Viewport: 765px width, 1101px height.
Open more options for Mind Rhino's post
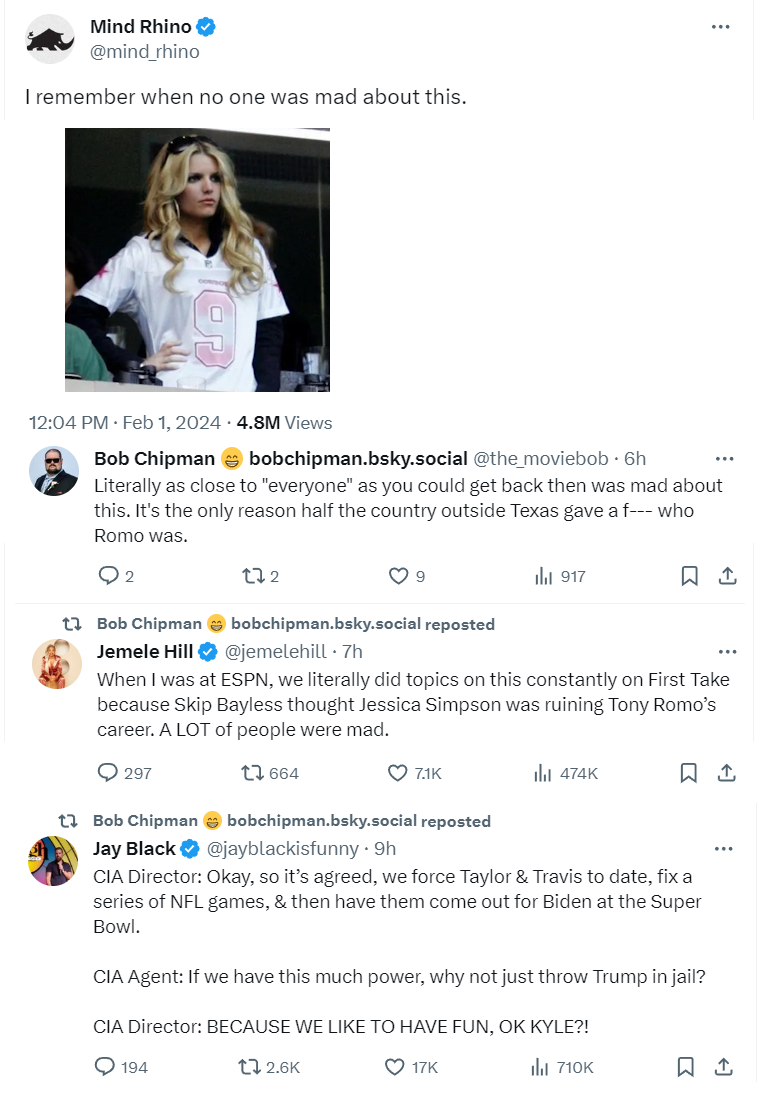coord(721,27)
